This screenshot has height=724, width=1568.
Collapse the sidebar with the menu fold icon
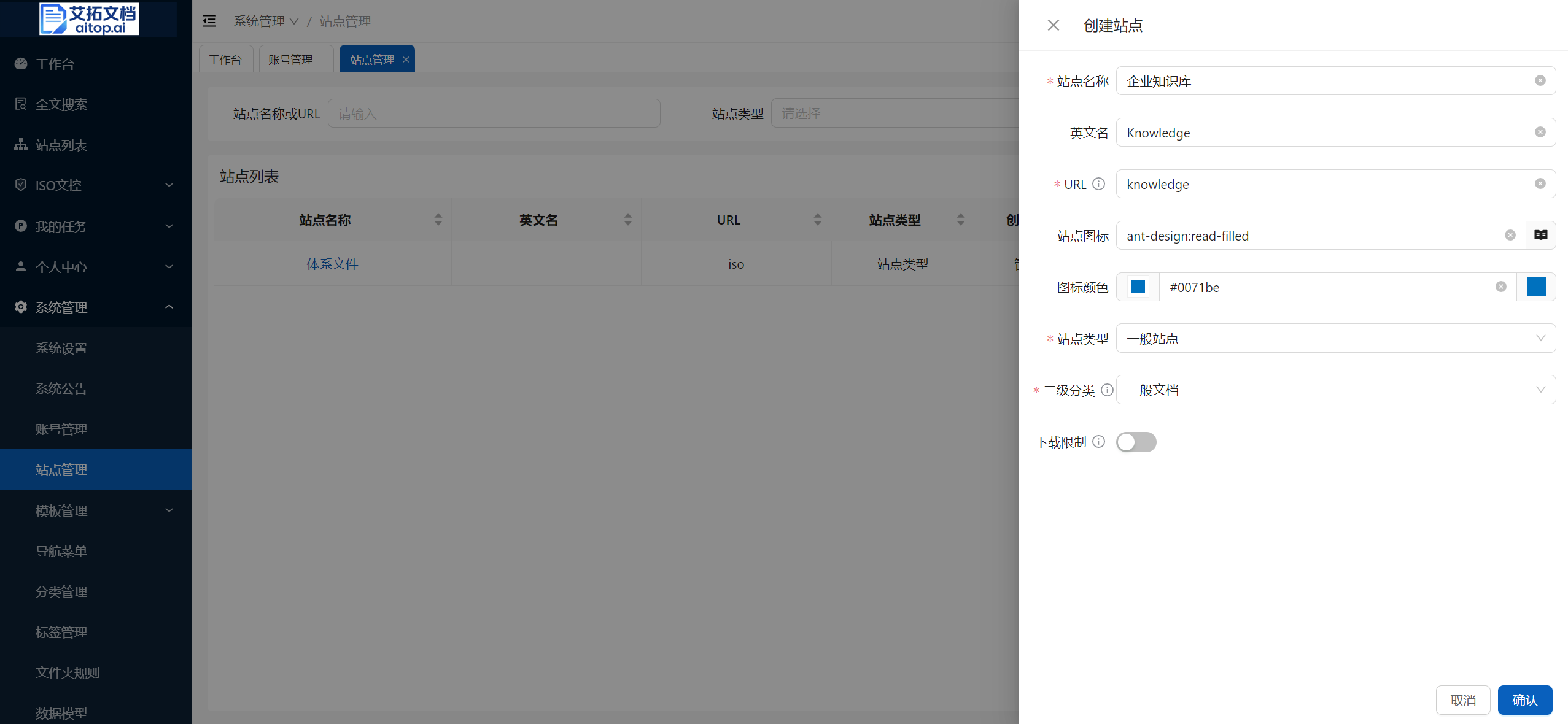209,21
